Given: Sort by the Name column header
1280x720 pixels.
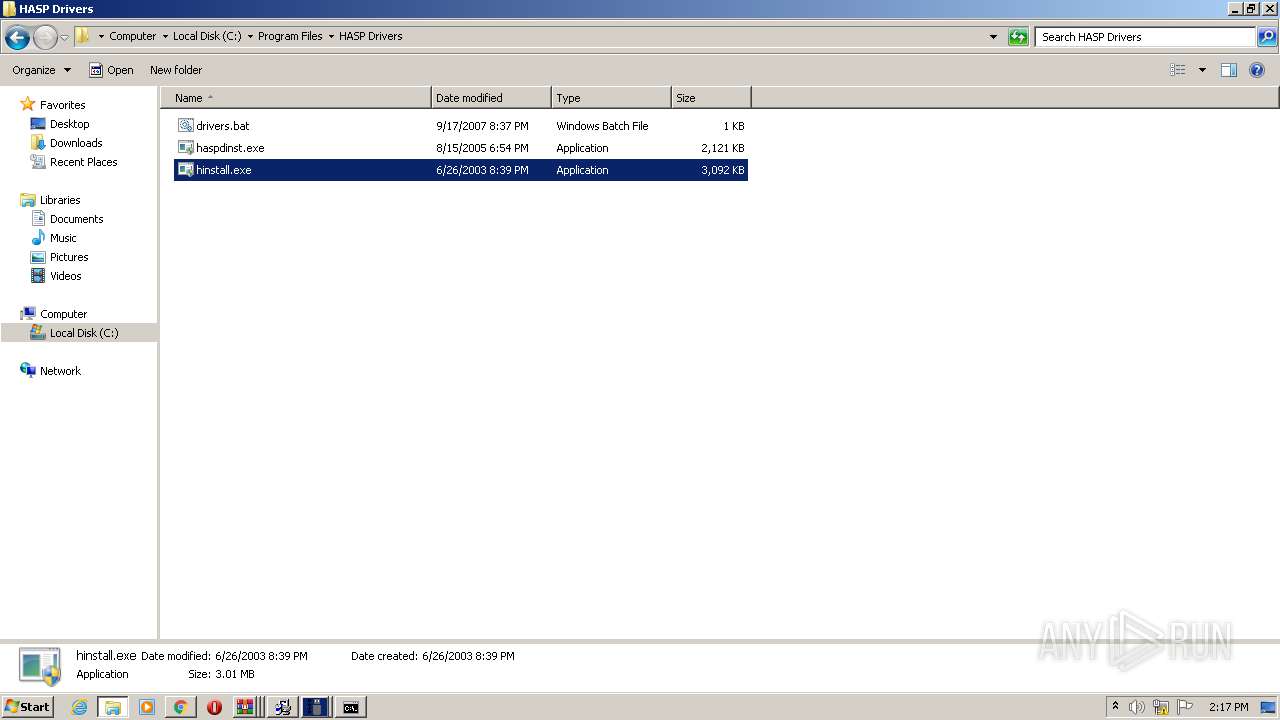Looking at the screenshot, I should click(x=295, y=98).
